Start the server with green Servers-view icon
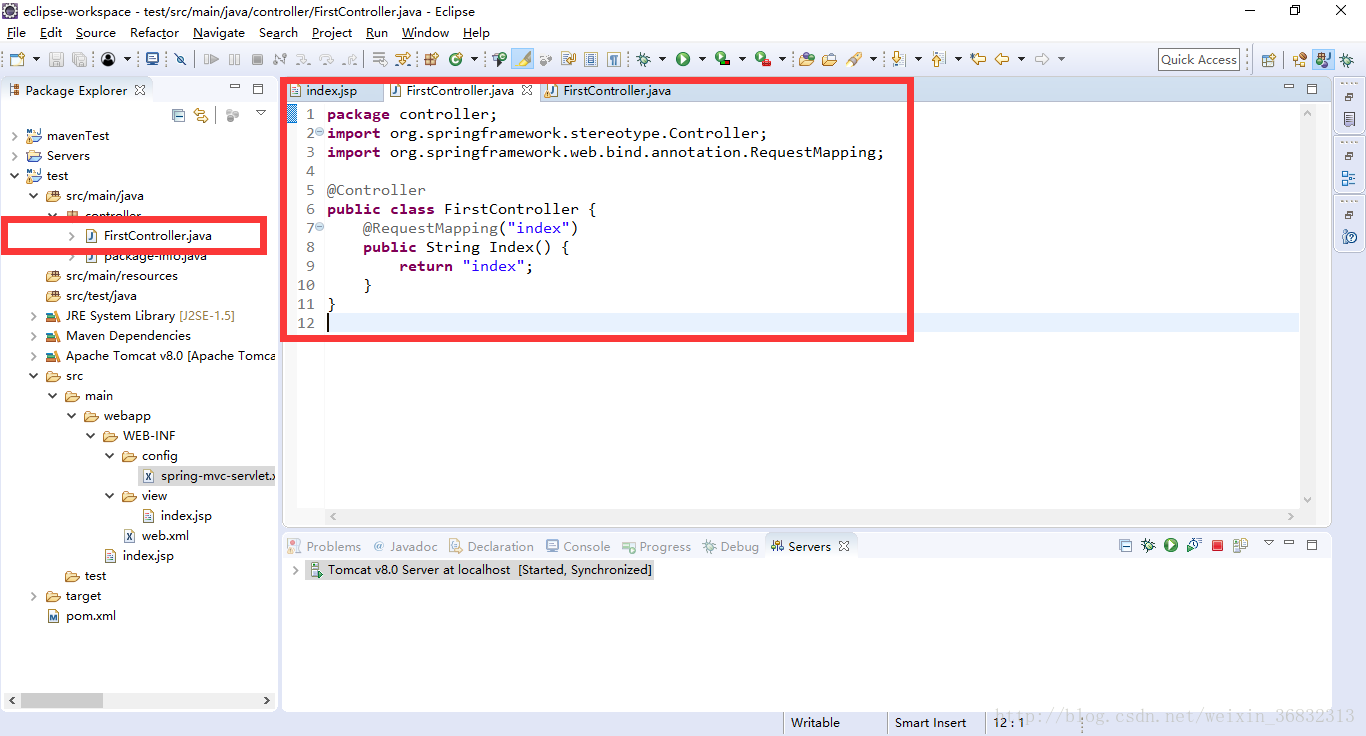The height and width of the screenshot is (736, 1366). point(1171,545)
